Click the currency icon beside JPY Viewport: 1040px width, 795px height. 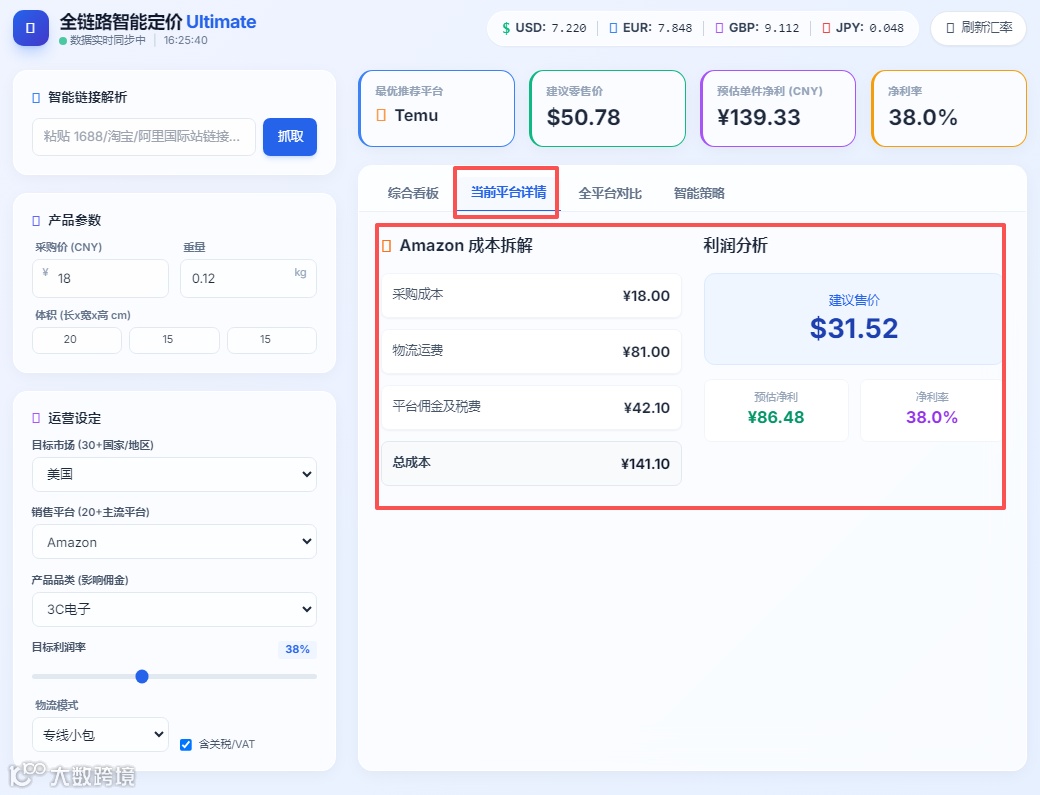coord(826,28)
